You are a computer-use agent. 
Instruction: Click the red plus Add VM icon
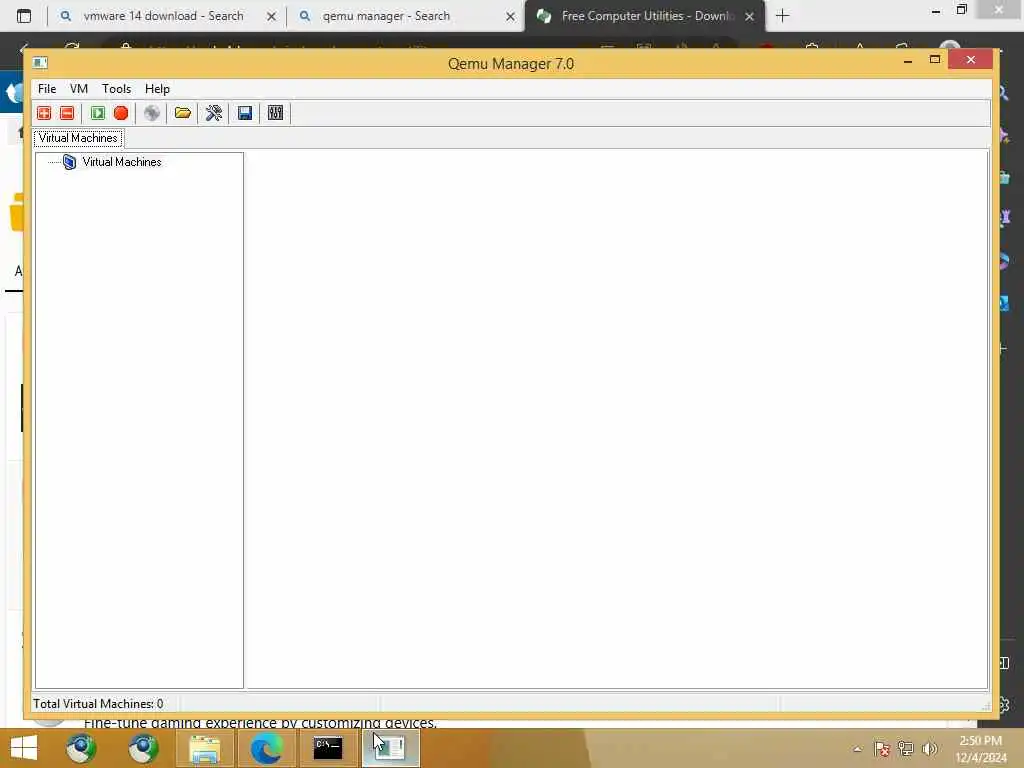(44, 113)
